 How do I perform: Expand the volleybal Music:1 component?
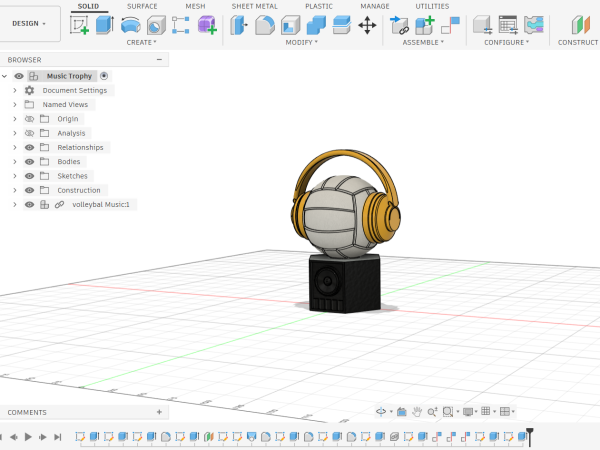[x=15, y=205]
